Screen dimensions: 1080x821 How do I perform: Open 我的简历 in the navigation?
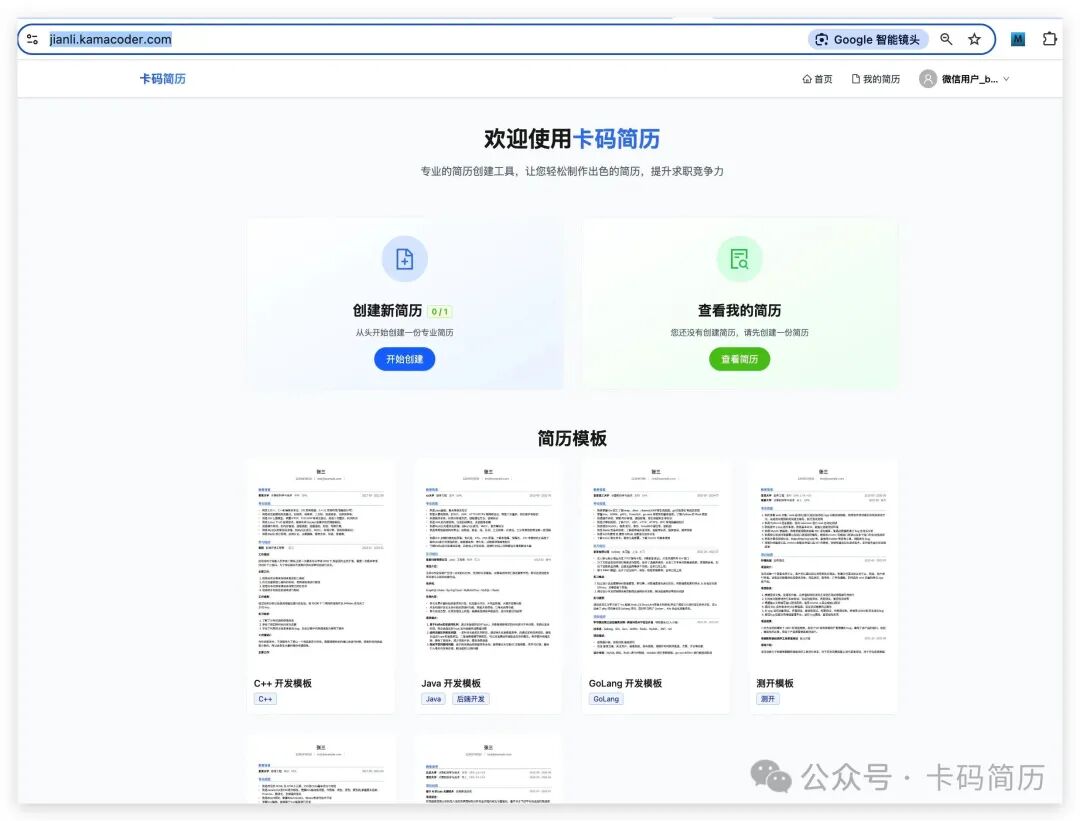tap(875, 79)
